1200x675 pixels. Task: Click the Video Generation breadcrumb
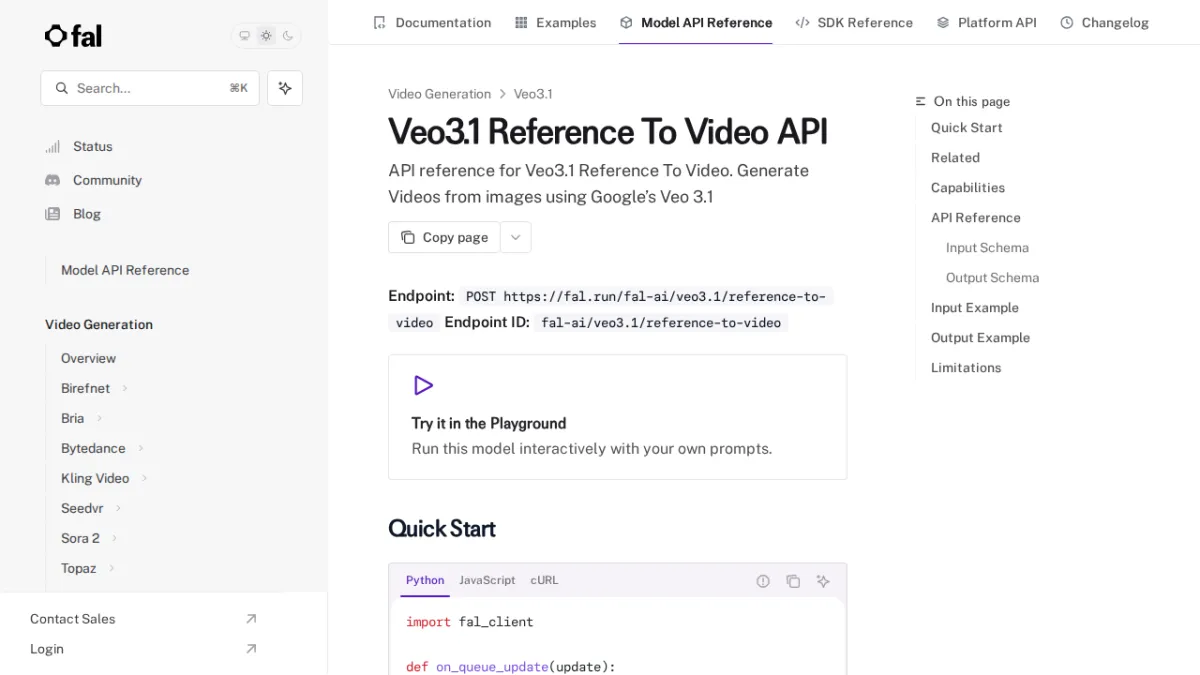pos(439,94)
